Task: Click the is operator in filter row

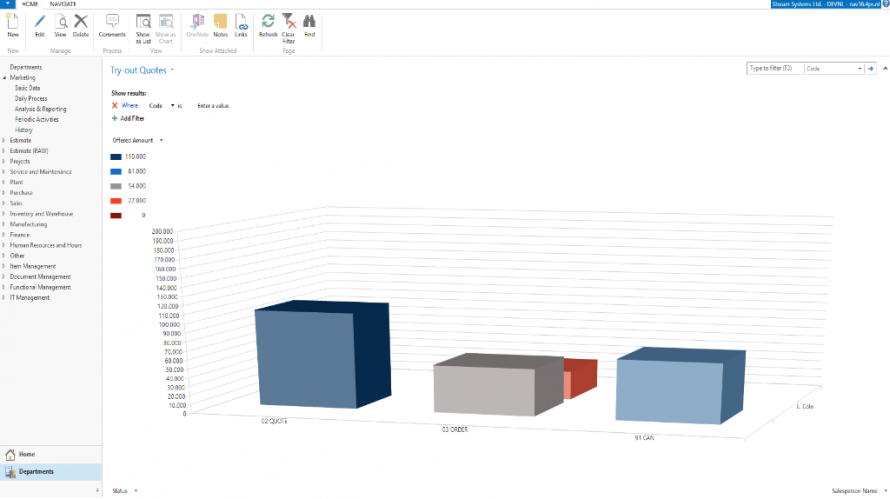Action: 179,106
